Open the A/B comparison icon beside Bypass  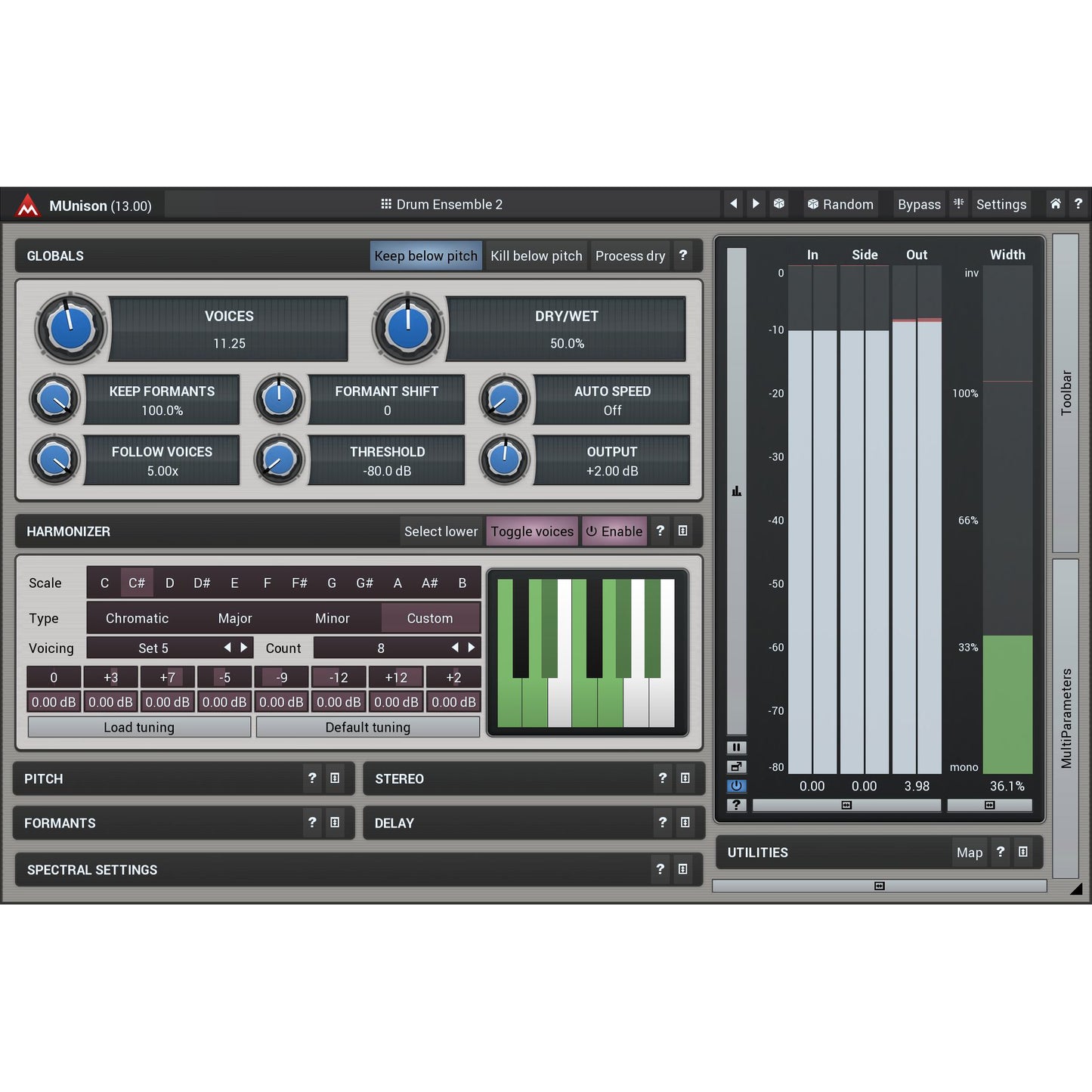958,204
